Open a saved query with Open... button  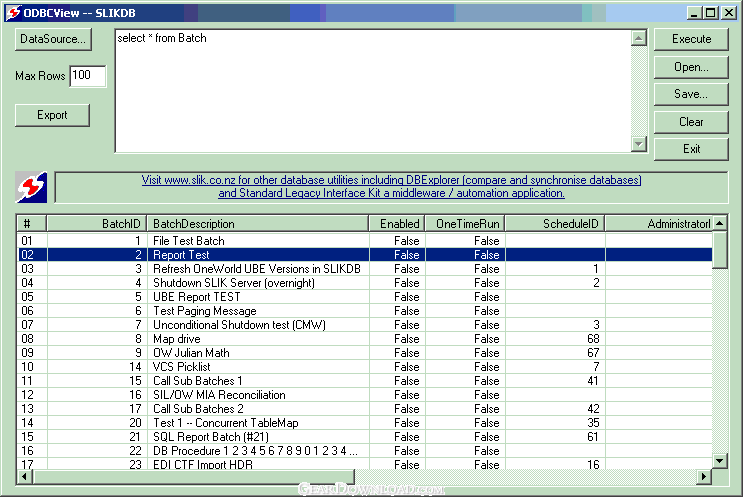(691, 67)
